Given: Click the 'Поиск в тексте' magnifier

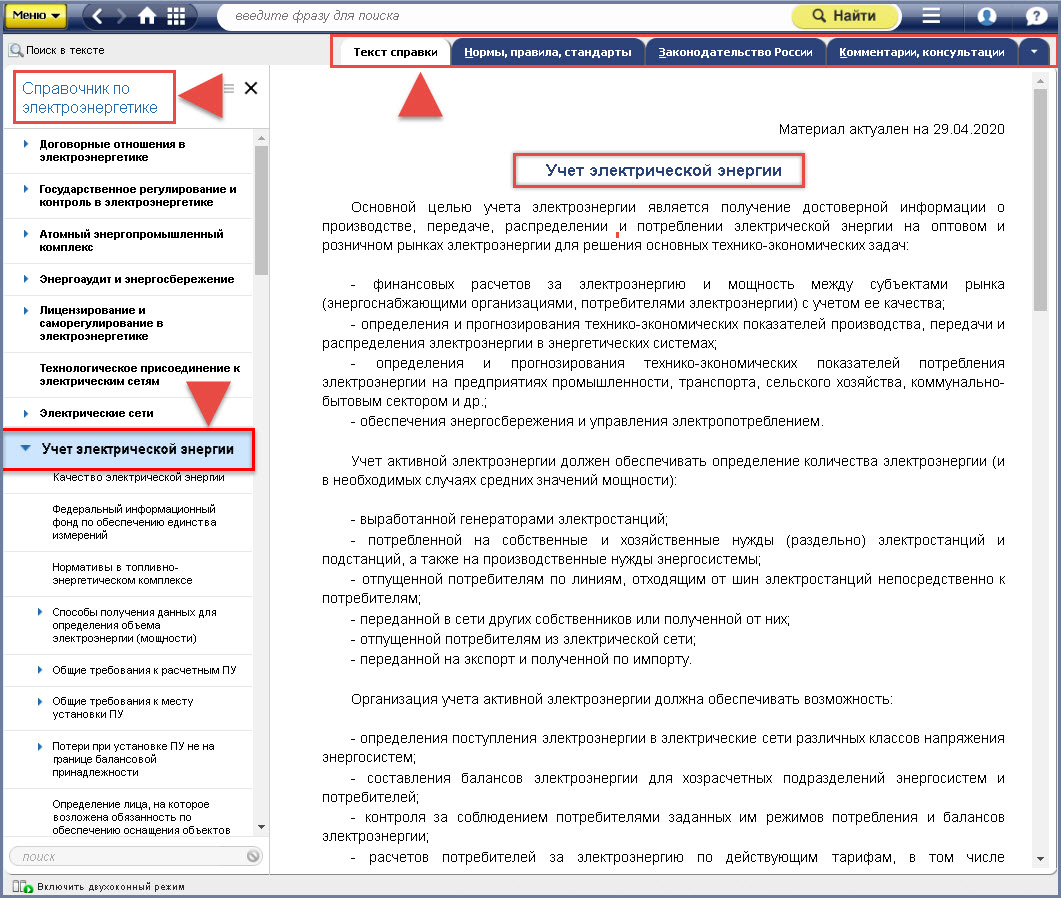Looking at the screenshot, I should coord(17,50).
